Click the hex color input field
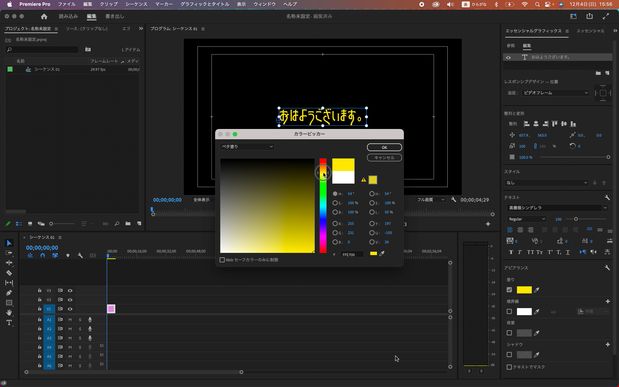Screen dimensions: 619x387 point(351,254)
